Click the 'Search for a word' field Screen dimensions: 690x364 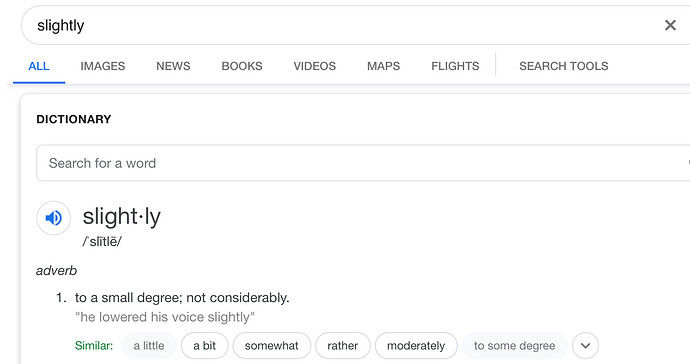click(363, 163)
